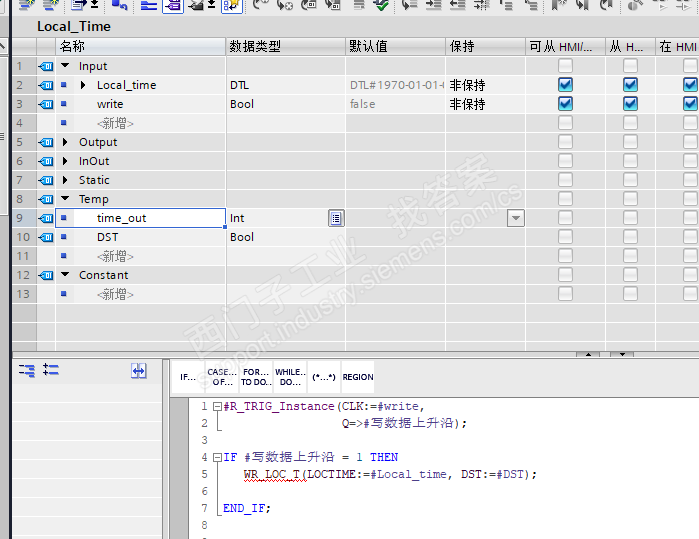Click the interface icon on the Temp row

click(46, 199)
